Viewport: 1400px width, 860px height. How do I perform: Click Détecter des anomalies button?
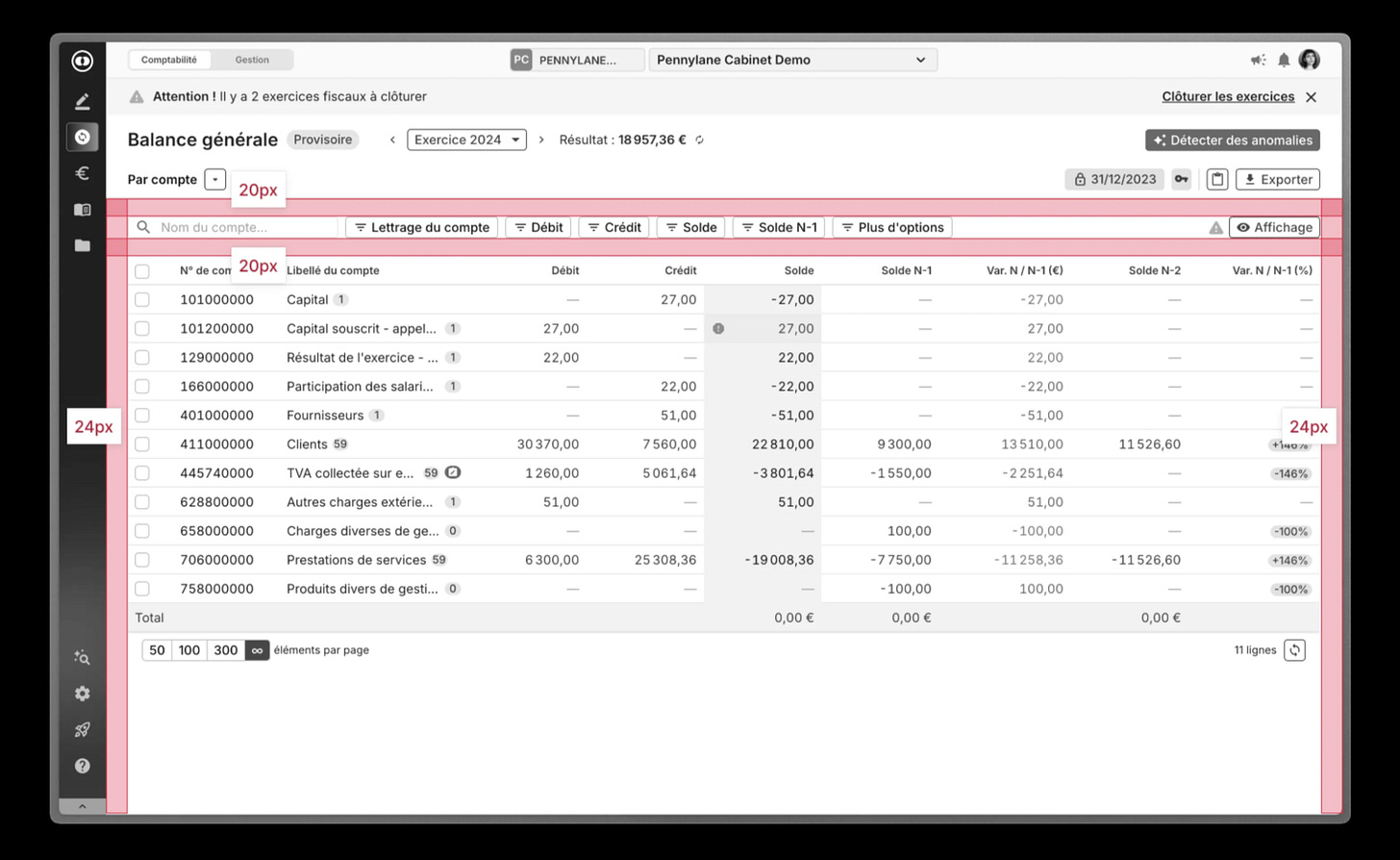pos(1233,140)
